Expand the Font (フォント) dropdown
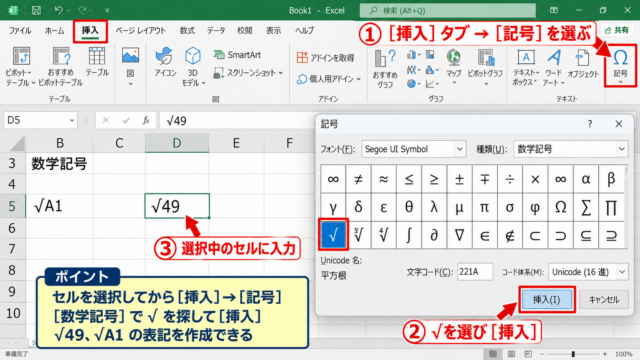 [460, 149]
